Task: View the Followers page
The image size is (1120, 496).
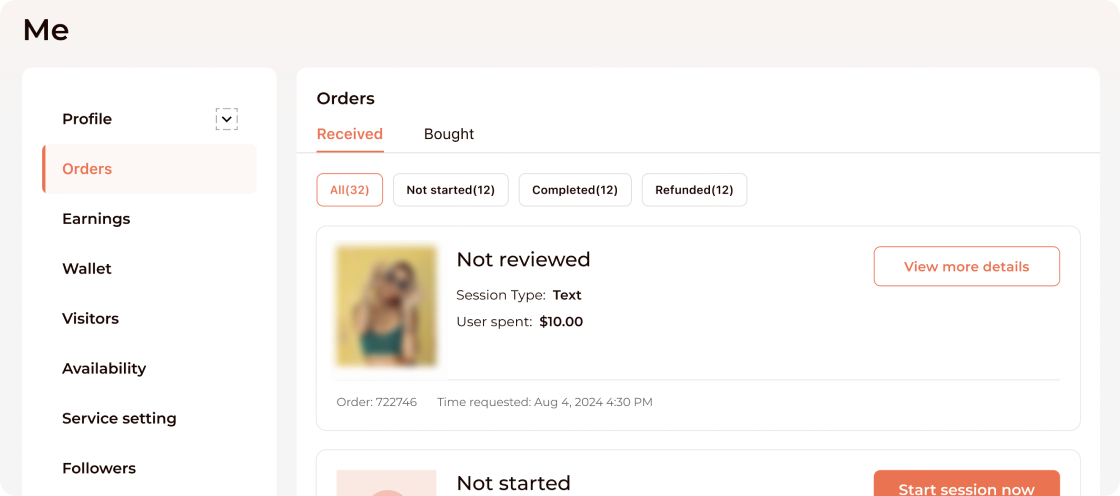Action: click(x=99, y=469)
